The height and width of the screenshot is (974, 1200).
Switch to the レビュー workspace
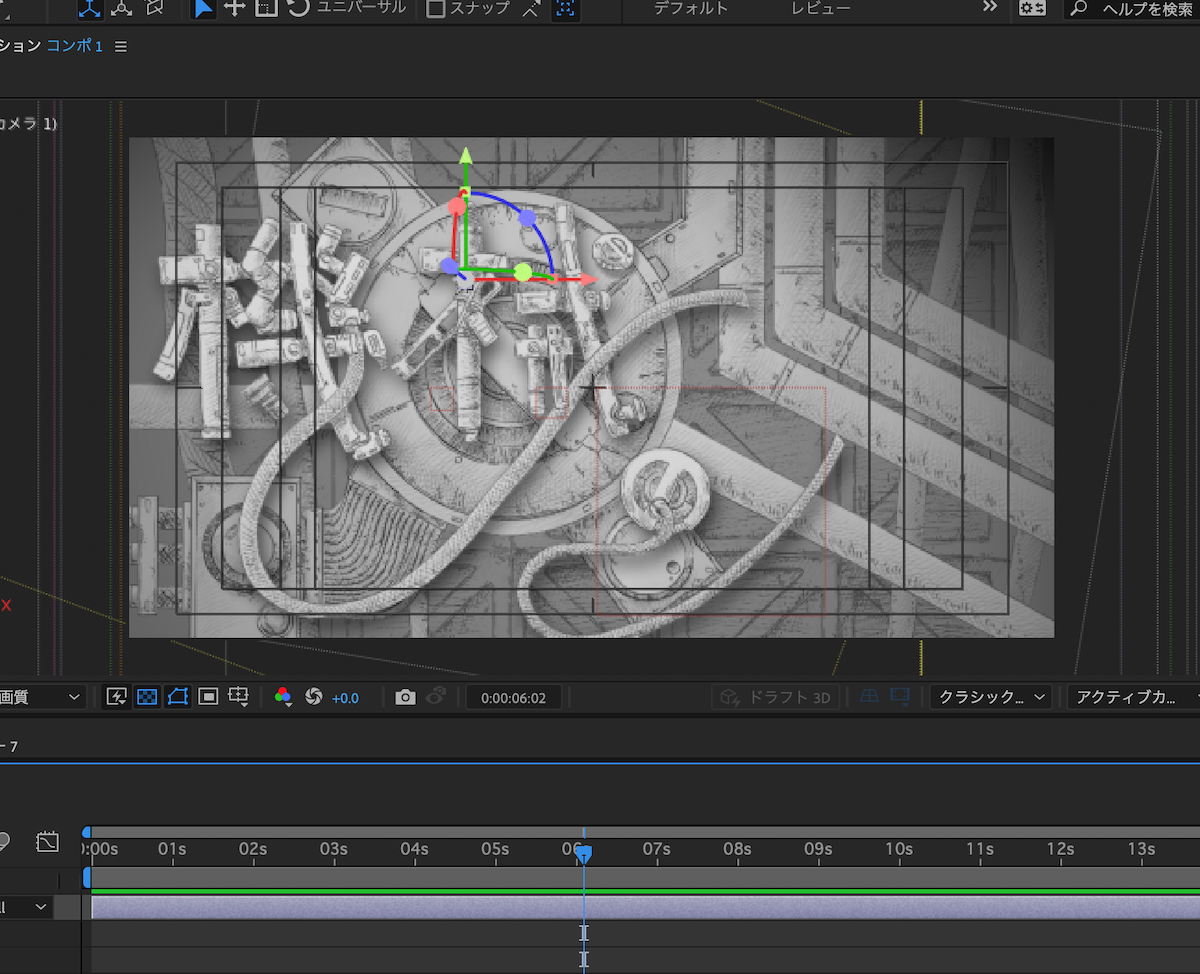point(821,9)
